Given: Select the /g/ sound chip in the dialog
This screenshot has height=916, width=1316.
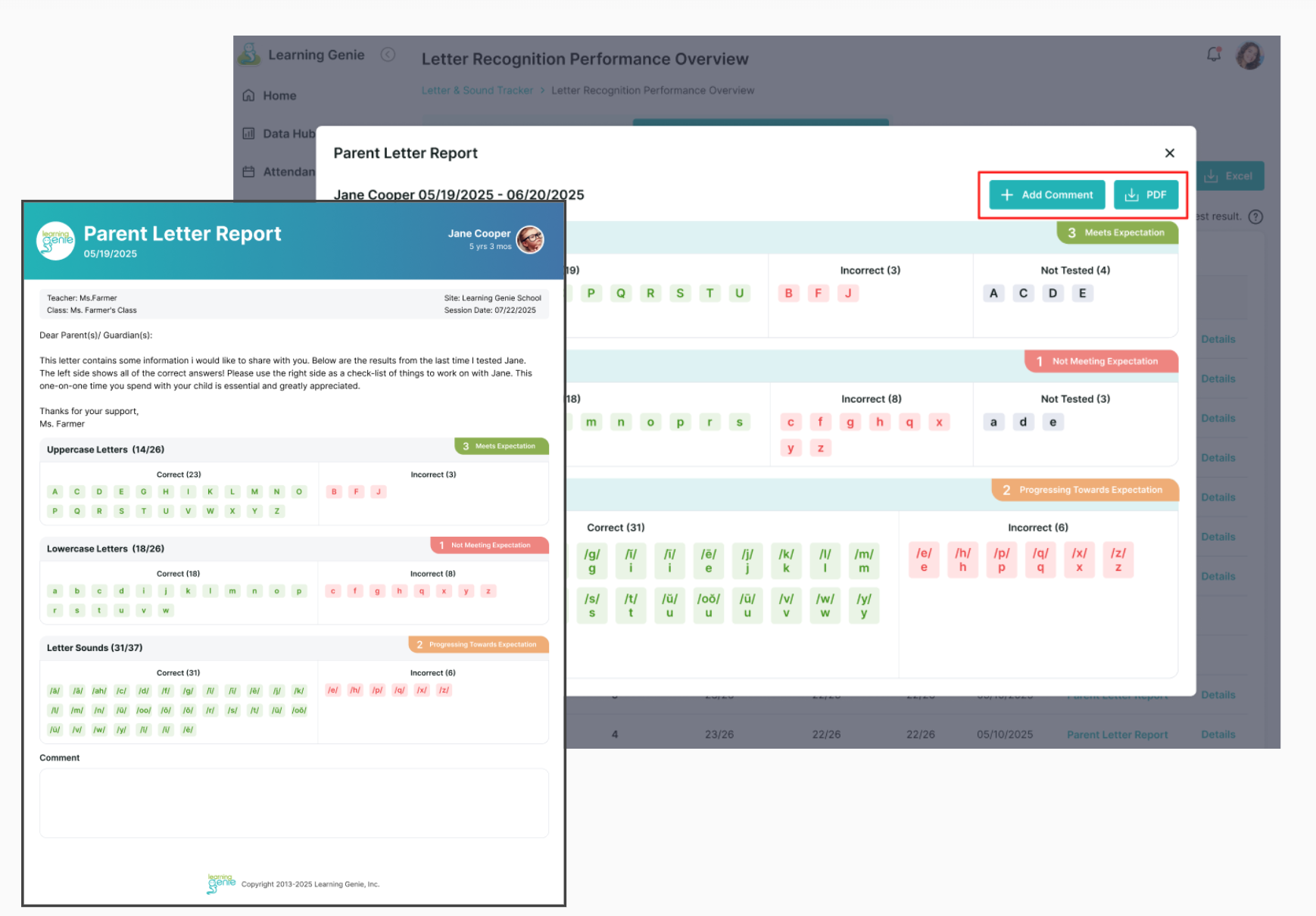Looking at the screenshot, I should click(x=592, y=560).
